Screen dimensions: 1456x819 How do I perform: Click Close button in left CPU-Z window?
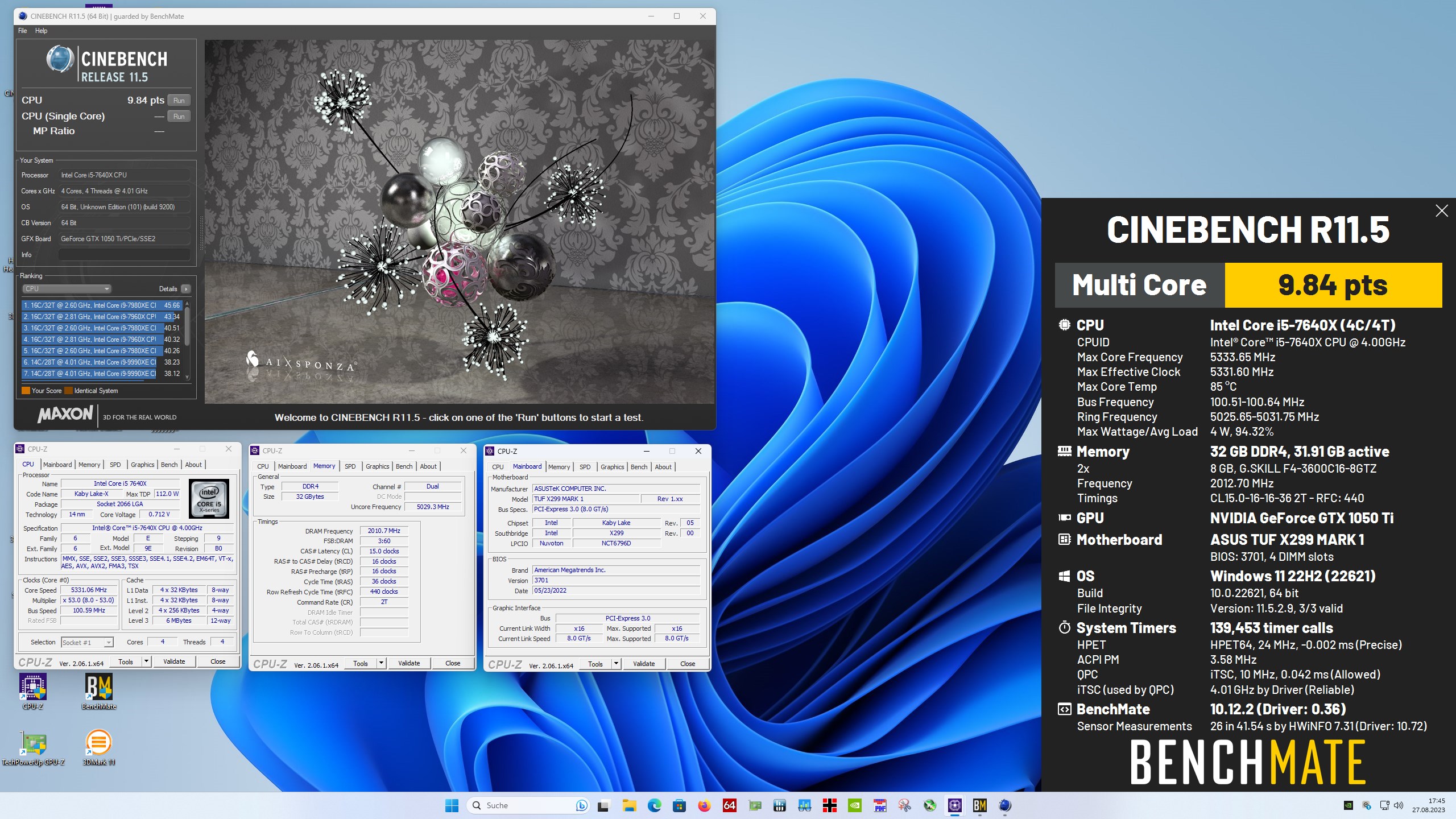coord(218,662)
